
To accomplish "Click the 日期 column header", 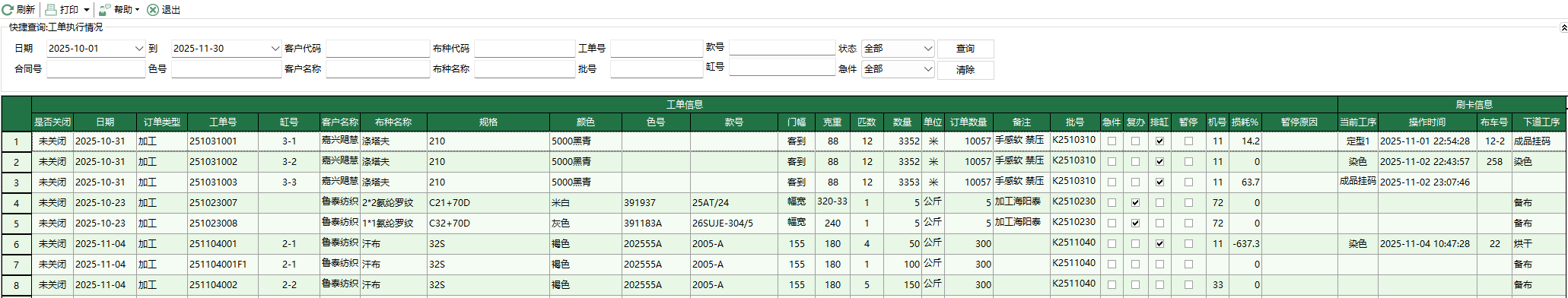I will tap(105, 122).
